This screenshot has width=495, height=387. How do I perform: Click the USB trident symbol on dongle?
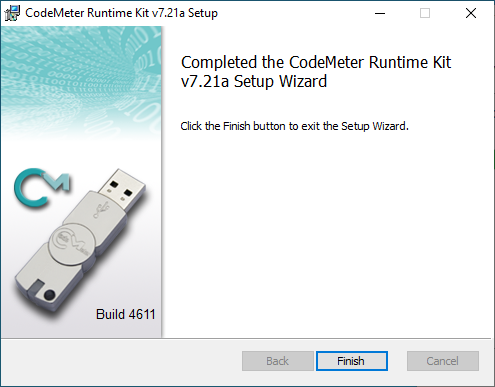coord(101,209)
